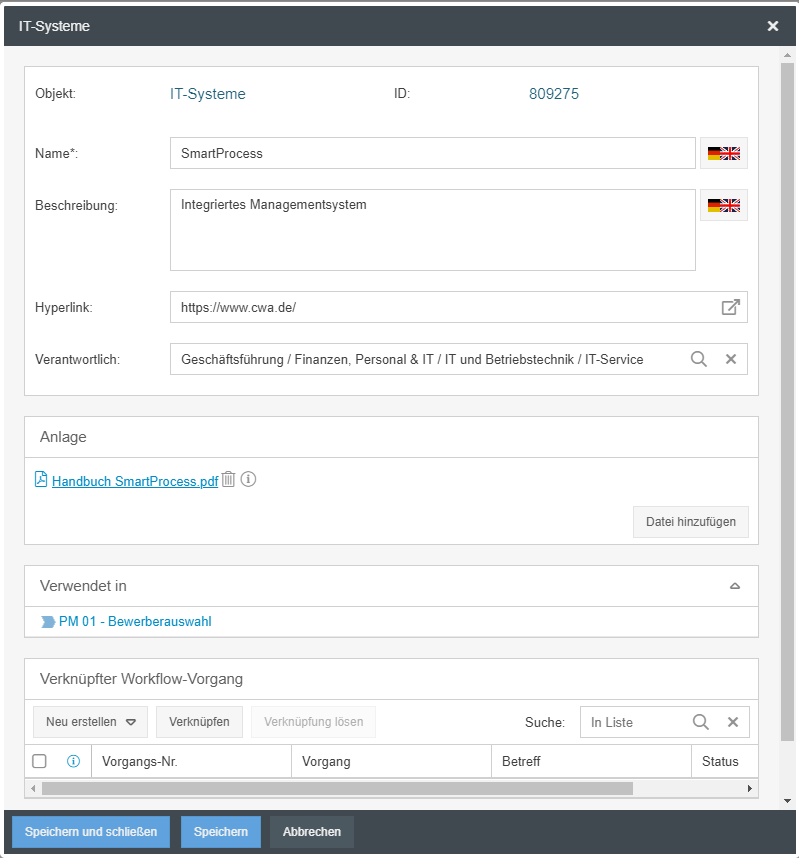Click the language flag icon beside Name
The width and height of the screenshot is (799, 858).
(723, 154)
